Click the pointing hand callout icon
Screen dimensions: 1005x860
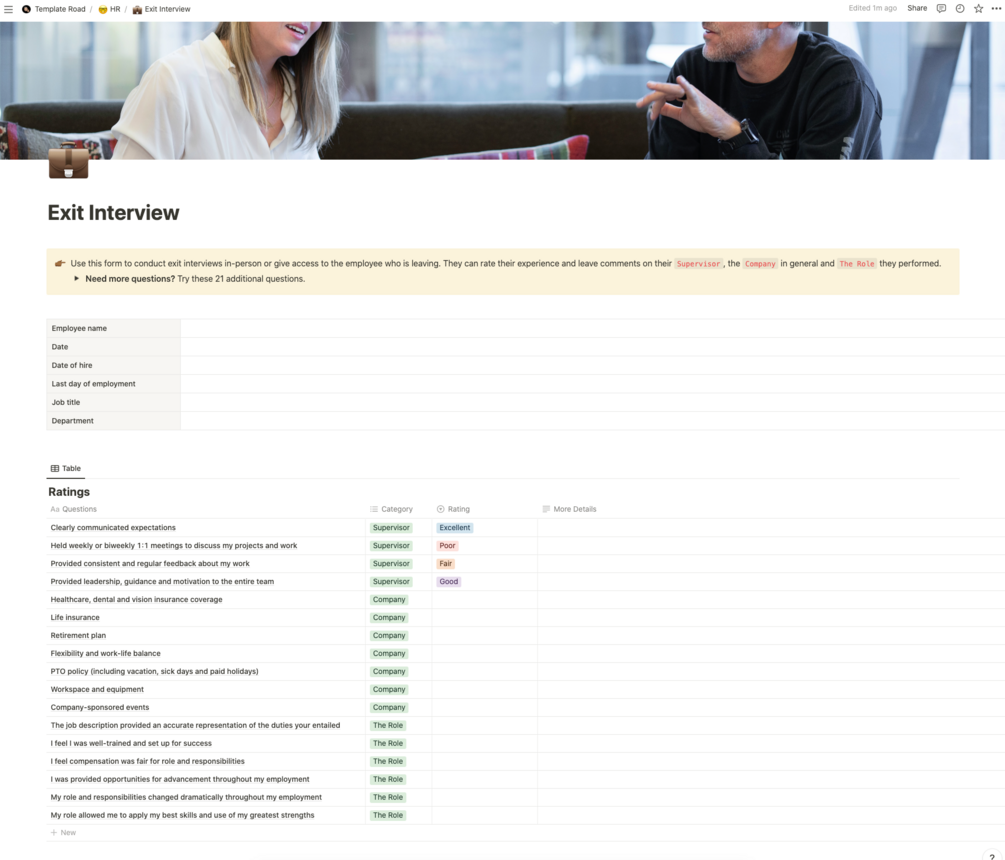pos(60,263)
